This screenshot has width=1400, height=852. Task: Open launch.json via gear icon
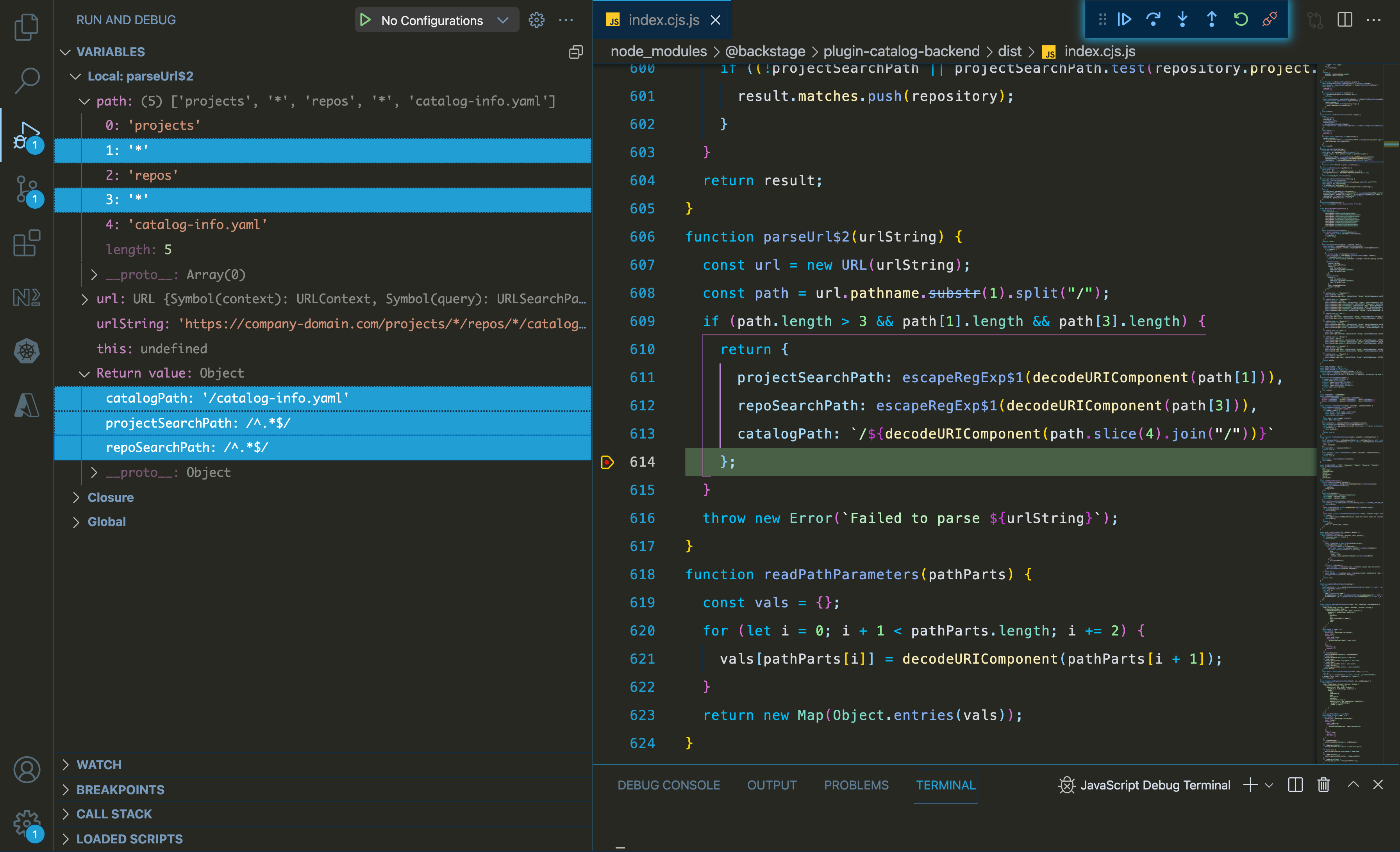[536, 20]
